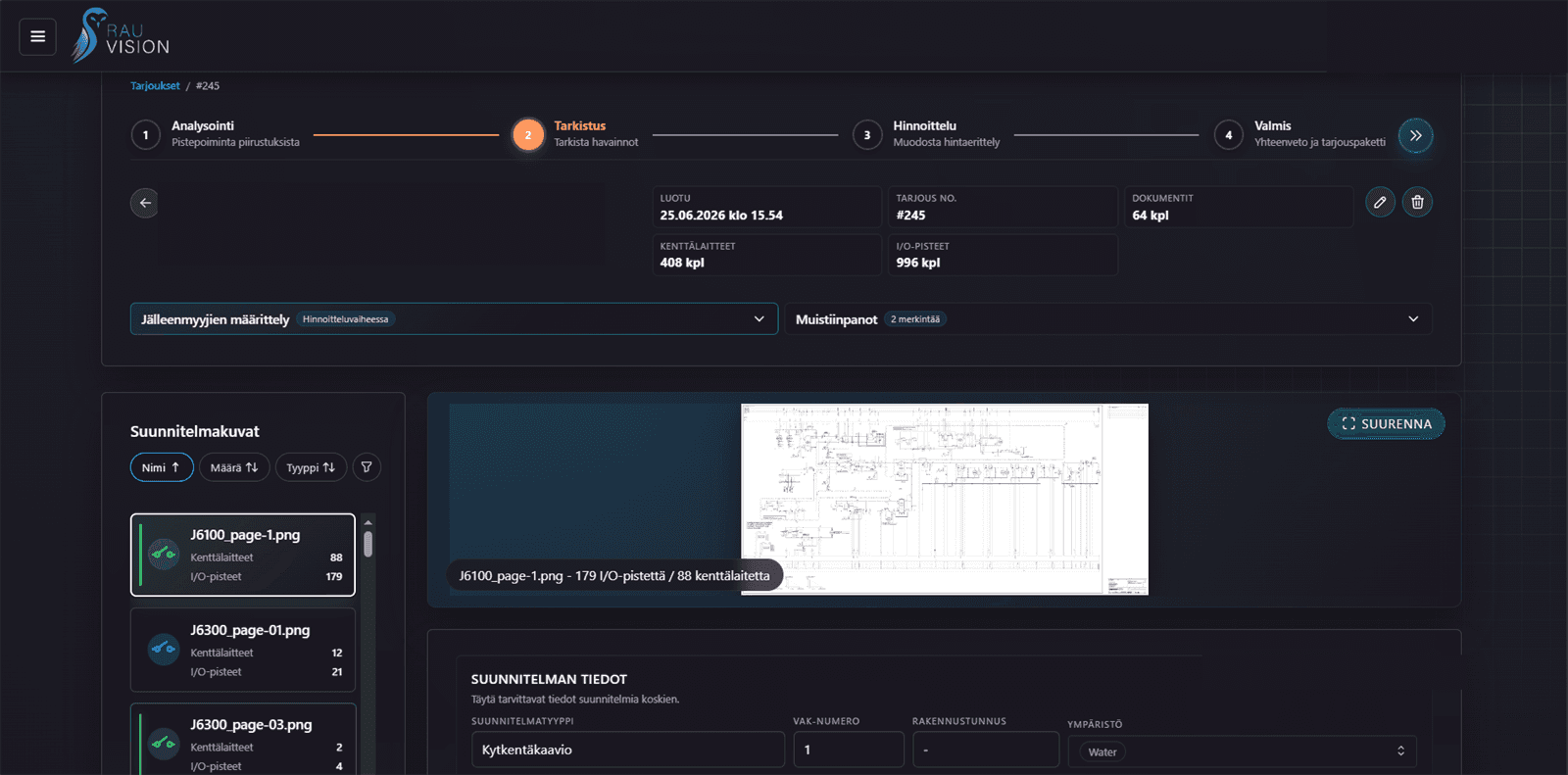The width and height of the screenshot is (1568, 775).
Task: Click the back arrow button
Action: tap(145, 203)
